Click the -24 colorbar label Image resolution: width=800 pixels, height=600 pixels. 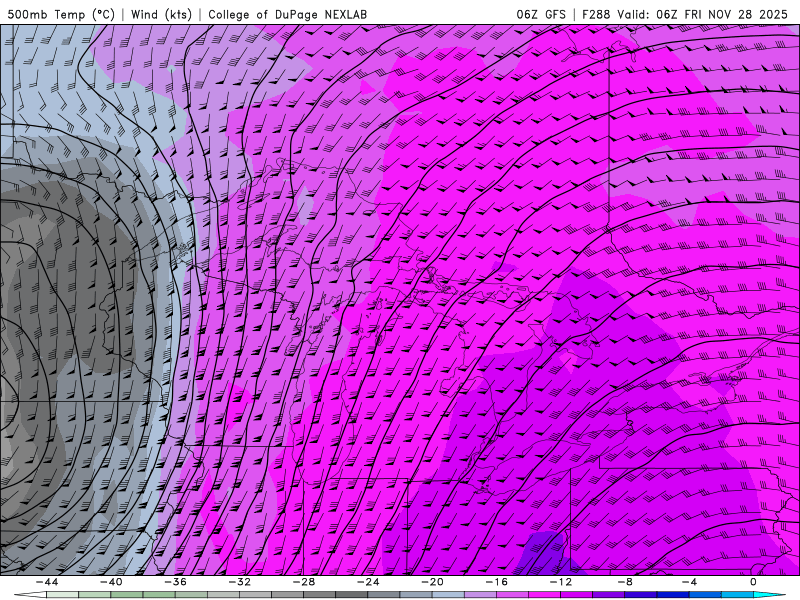[x=368, y=582]
